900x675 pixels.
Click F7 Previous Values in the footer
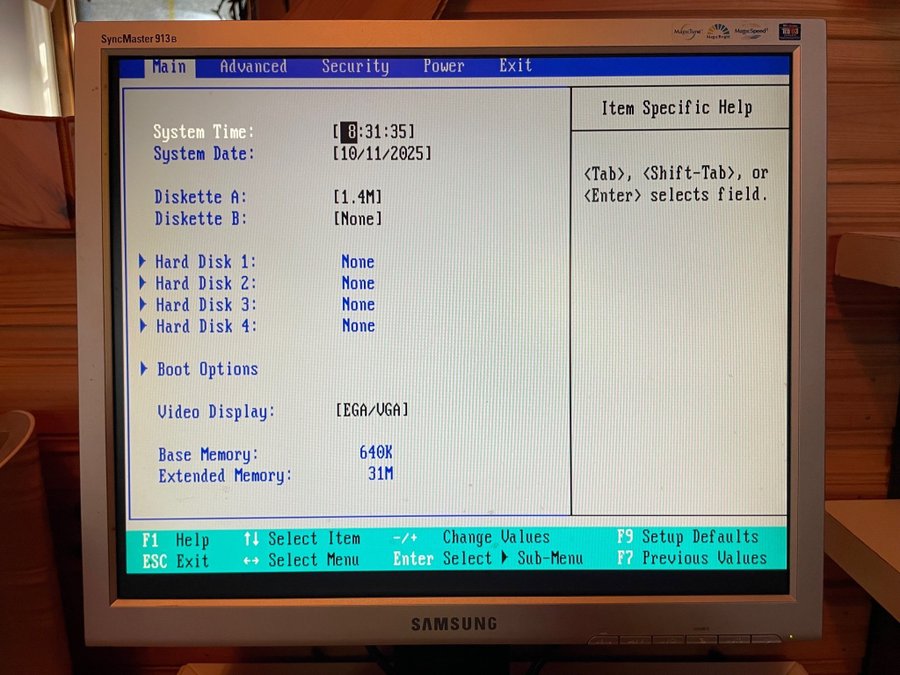pos(691,558)
